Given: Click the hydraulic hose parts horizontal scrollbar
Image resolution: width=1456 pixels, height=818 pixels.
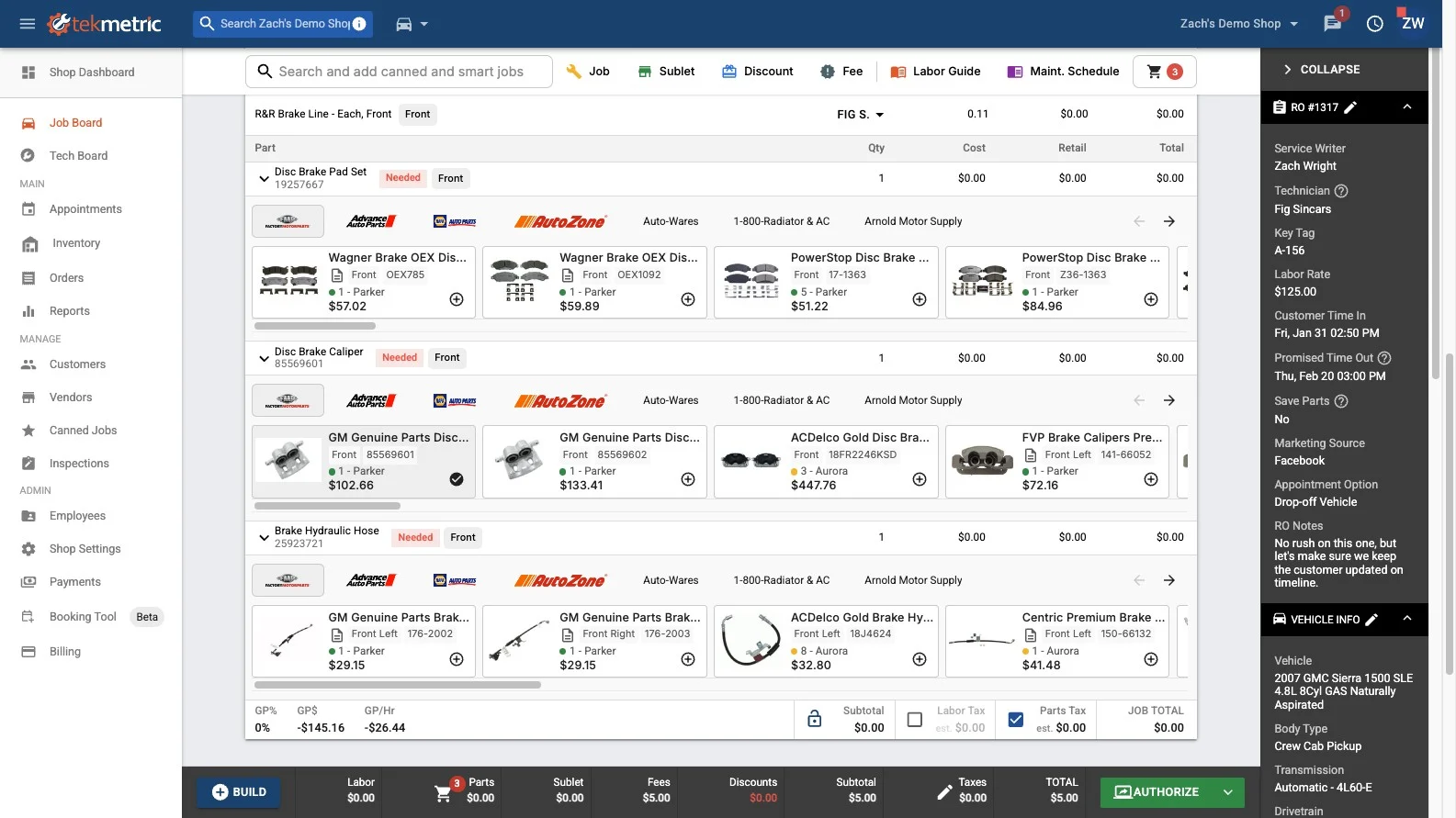Looking at the screenshot, I should click(398, 685).
